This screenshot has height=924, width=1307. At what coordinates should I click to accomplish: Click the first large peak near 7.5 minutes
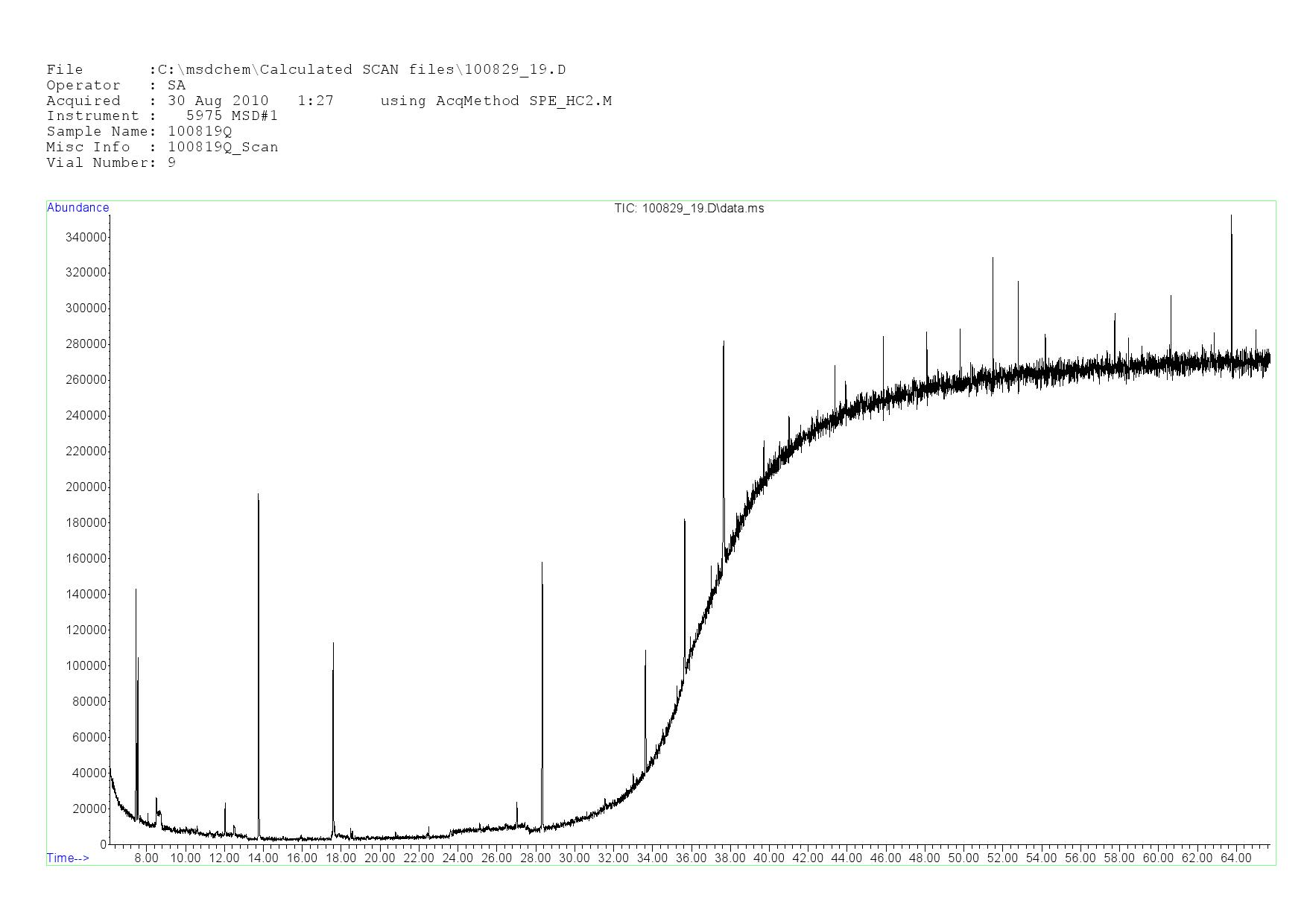pyautogui.click(x=136, y=592)
